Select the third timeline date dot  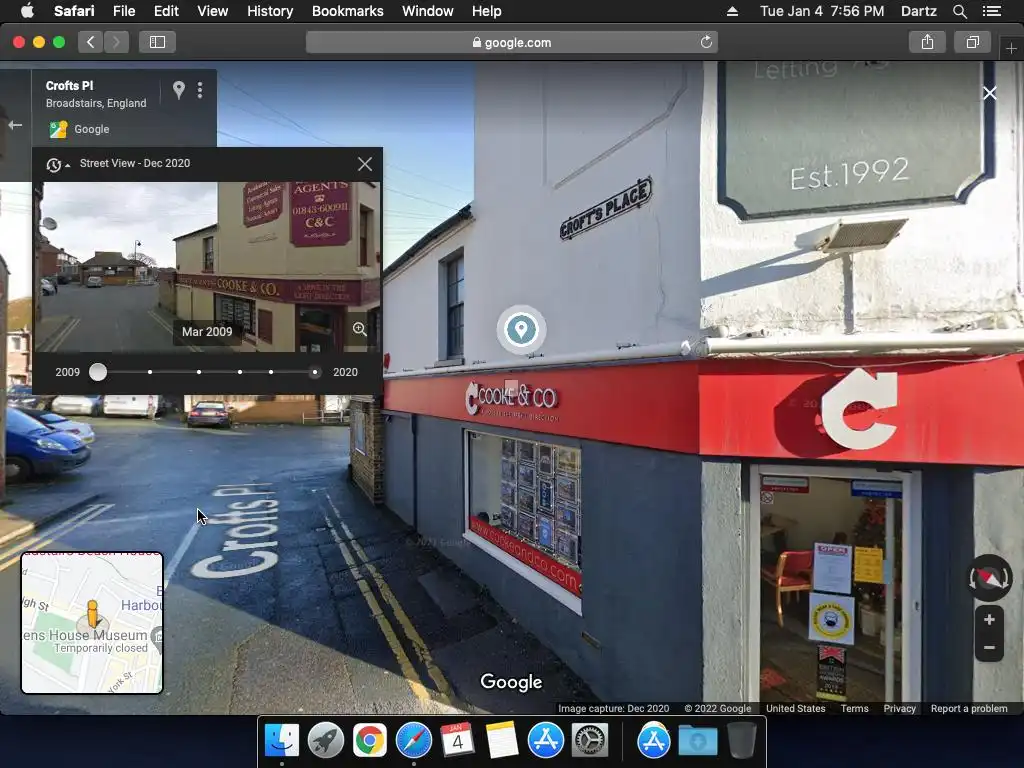point(199,372)
